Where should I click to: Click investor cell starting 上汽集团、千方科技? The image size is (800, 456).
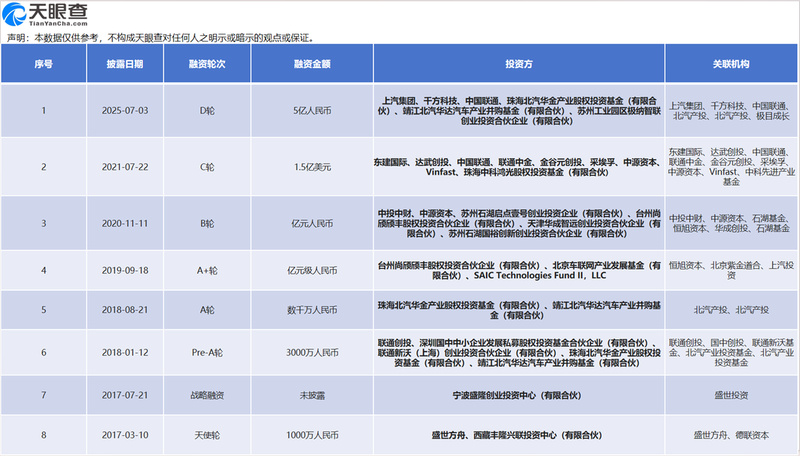click(519, 111)
